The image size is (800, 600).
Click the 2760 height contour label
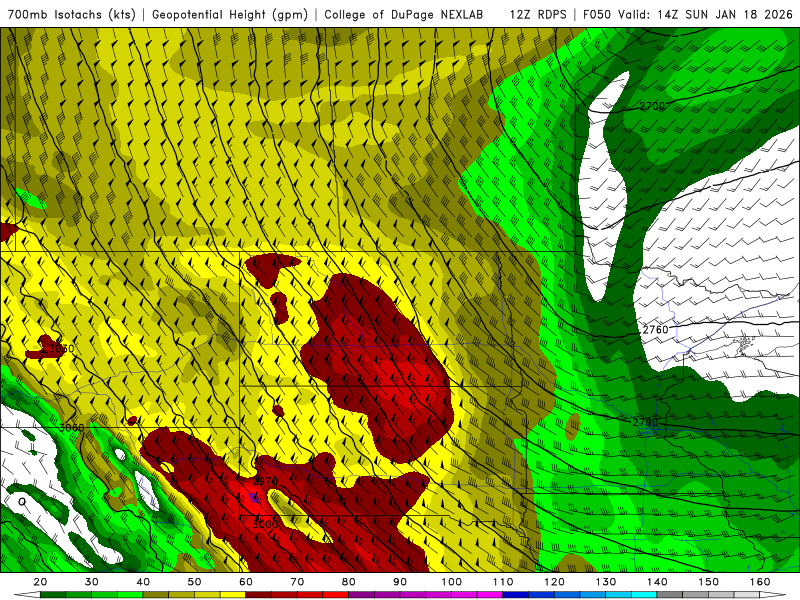(655, 330)
